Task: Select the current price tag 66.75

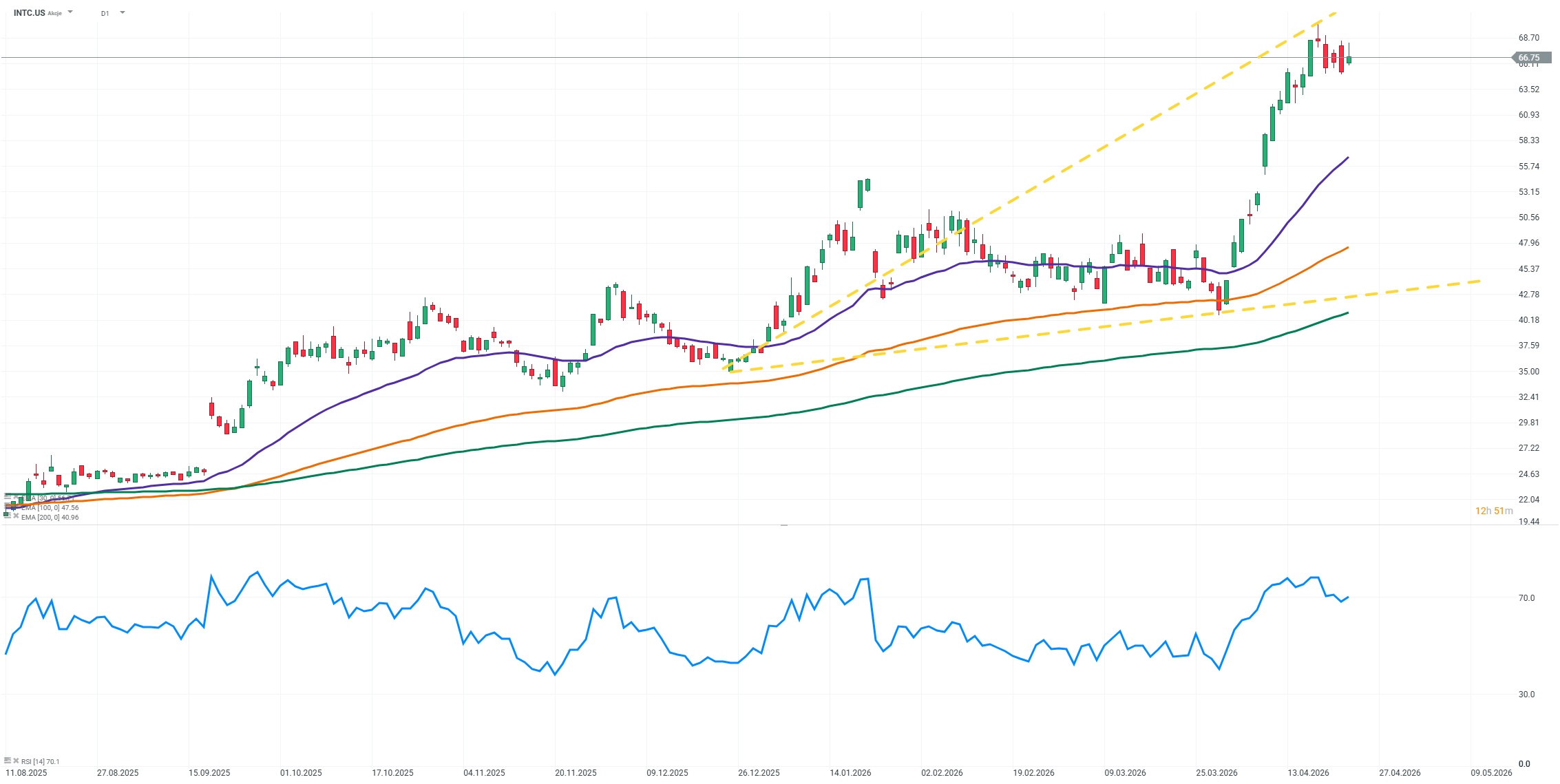Action: click(x=1532, y=58)
